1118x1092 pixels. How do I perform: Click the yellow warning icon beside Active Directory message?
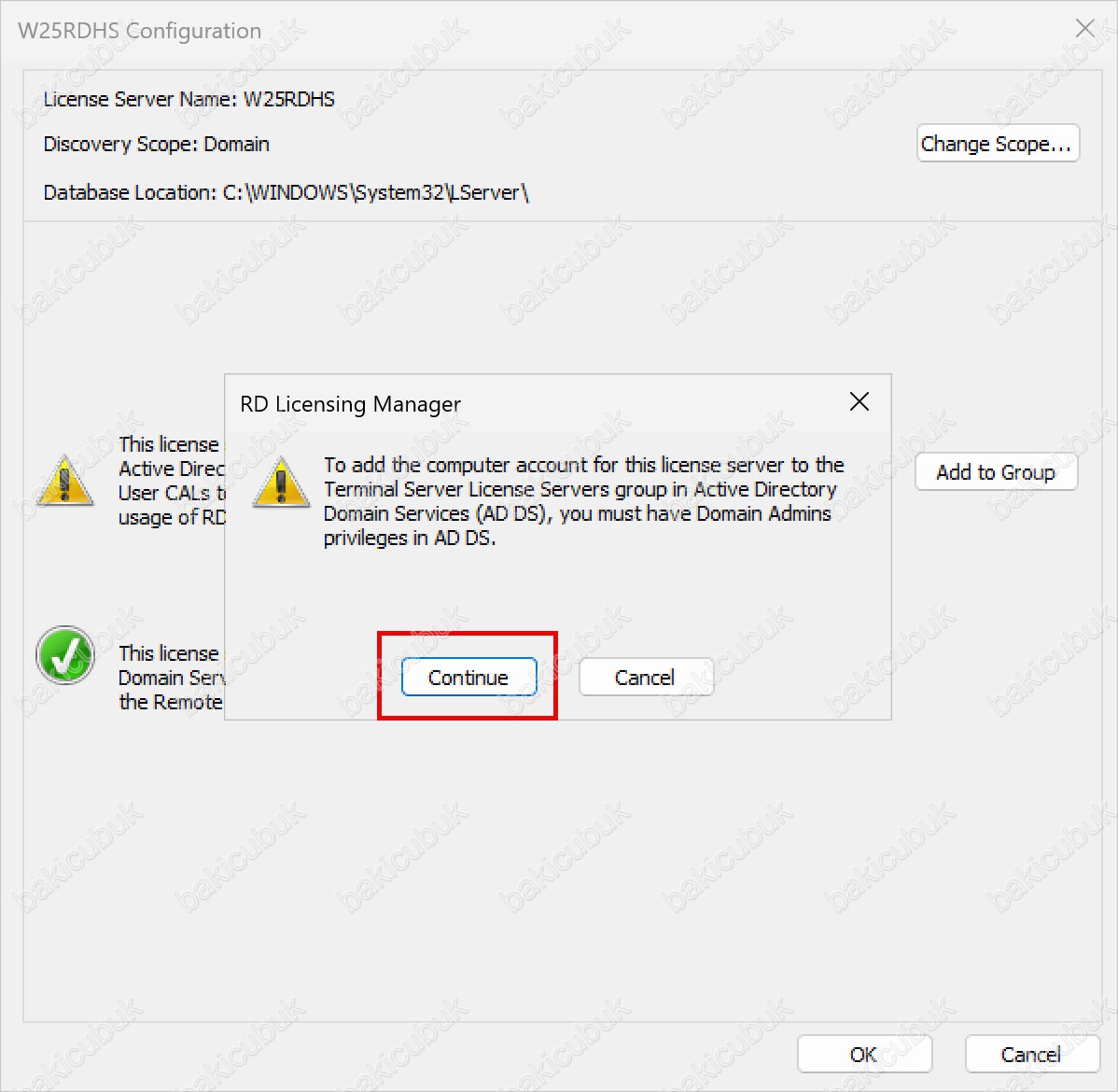pyautogui.click(x=64, y=482)
